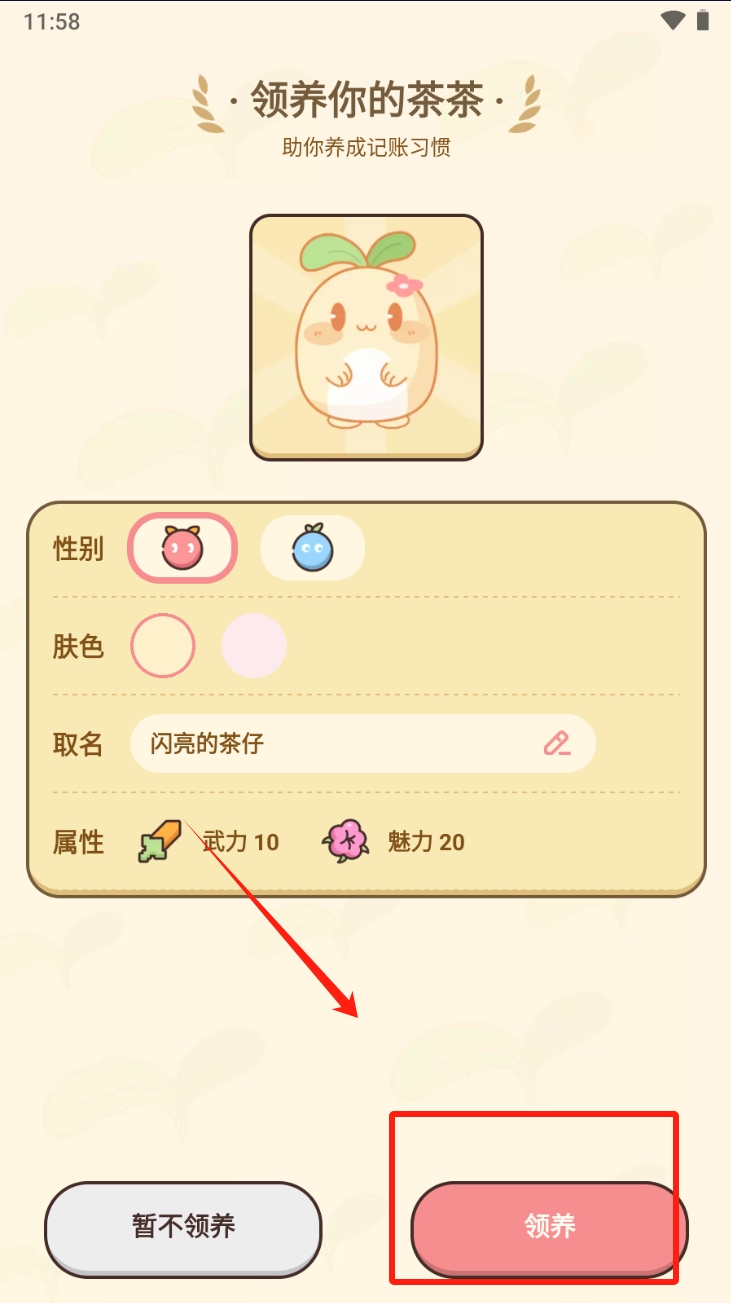This screenshot has height=1303, width=731.
Task: Tap the 暂不领养 skip button
Action: pyautogui.click(x=183, y=1228)
